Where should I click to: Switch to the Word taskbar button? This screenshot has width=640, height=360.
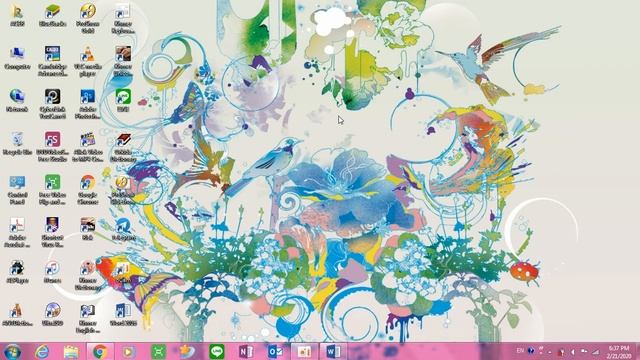pyautogui.click(x=333, y=351)
